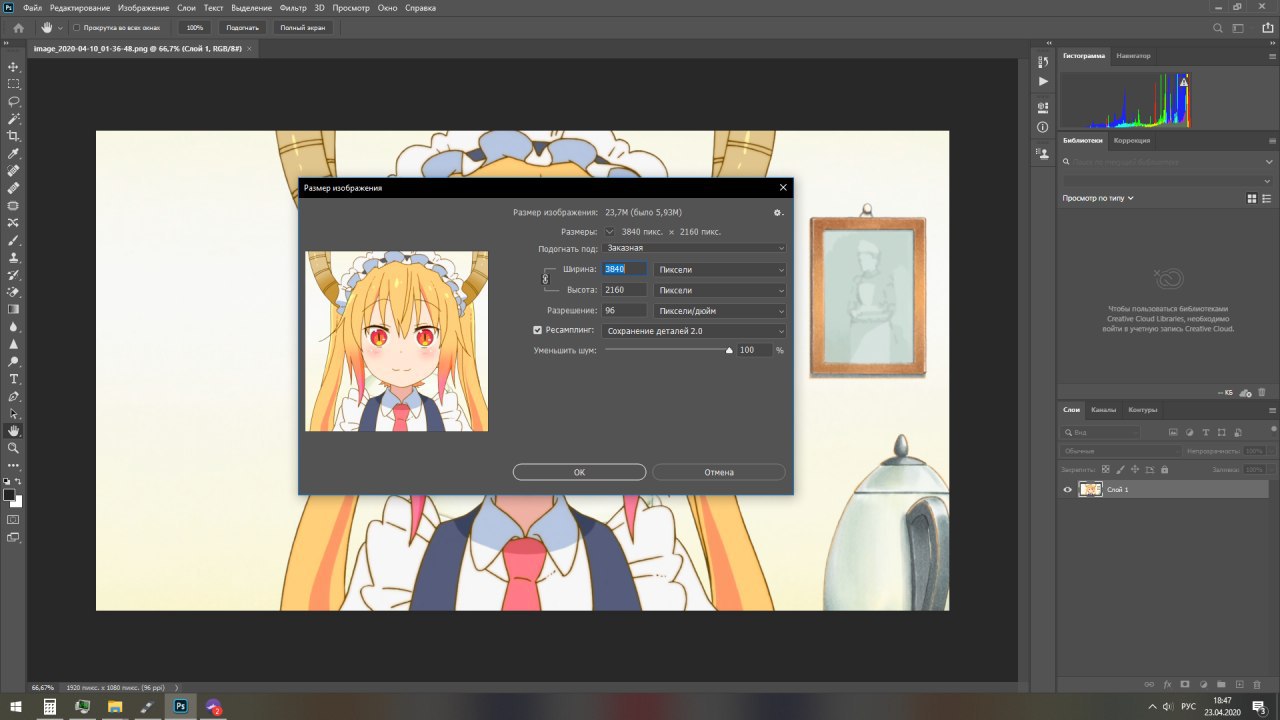Click the Уменьшить шум slider handle
Viewport: 1280px width, 720px height.
pos(729,350)
